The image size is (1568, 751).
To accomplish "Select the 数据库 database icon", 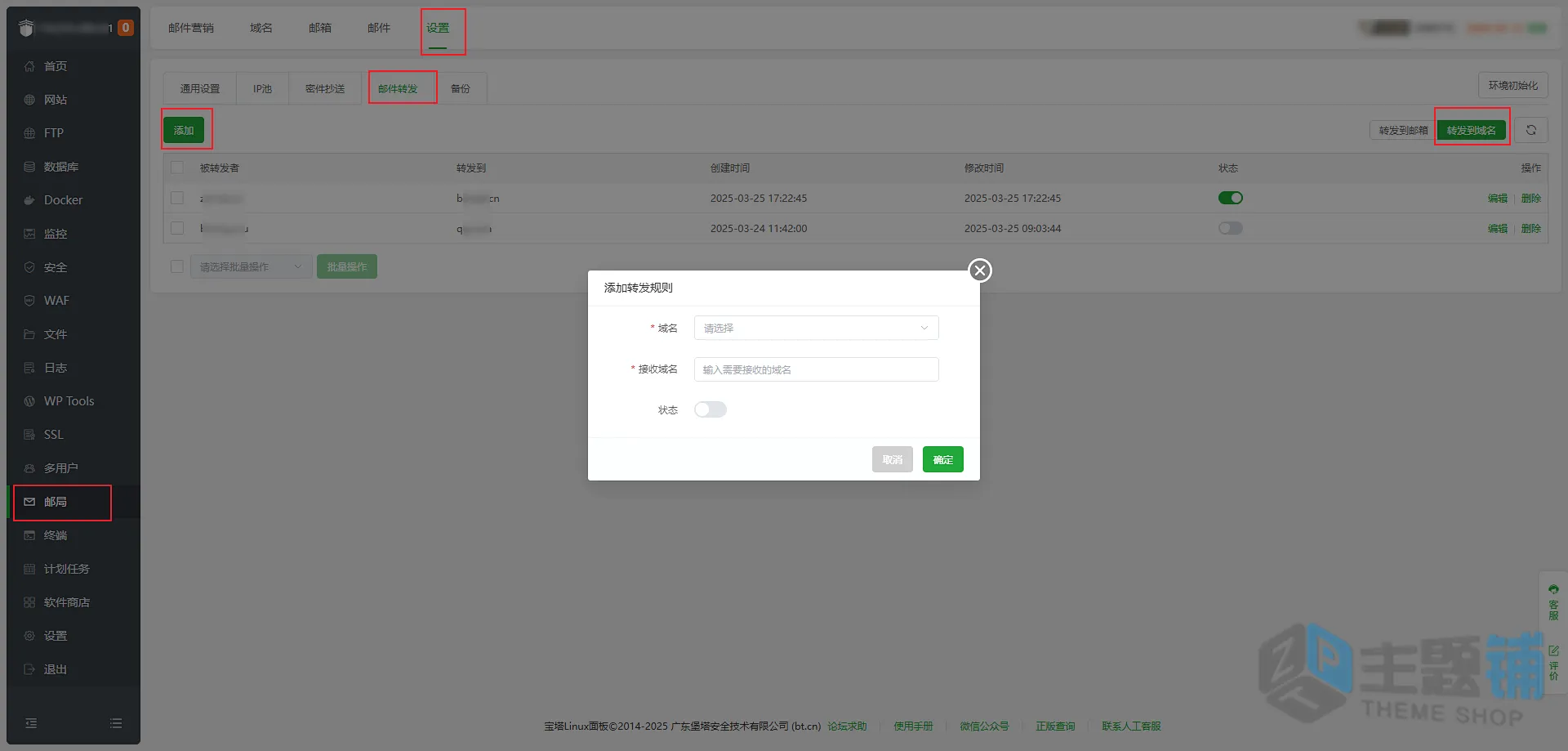I will 29,167.
